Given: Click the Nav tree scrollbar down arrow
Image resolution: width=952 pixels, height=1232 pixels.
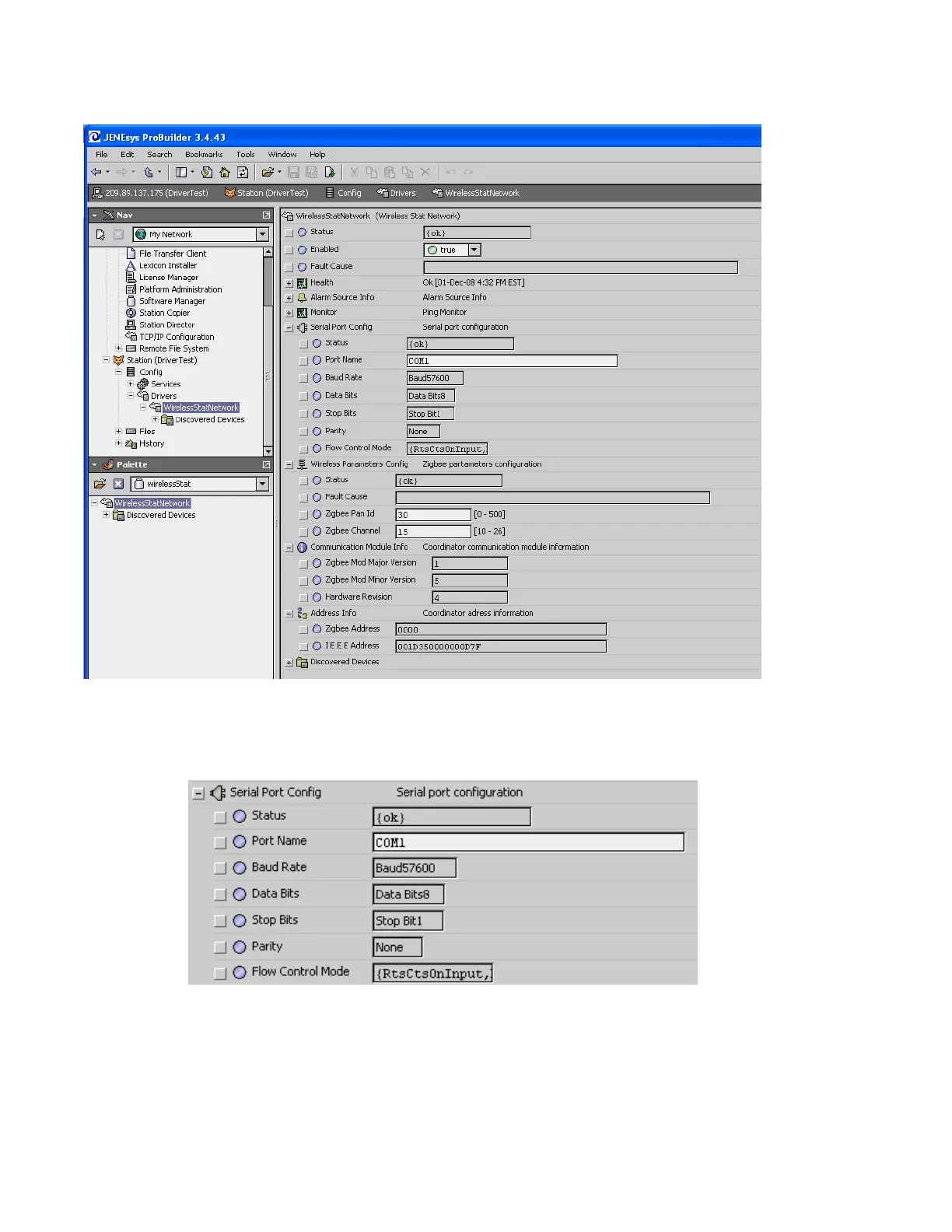Looking at the screenshot, I should (x=268, y=452).
